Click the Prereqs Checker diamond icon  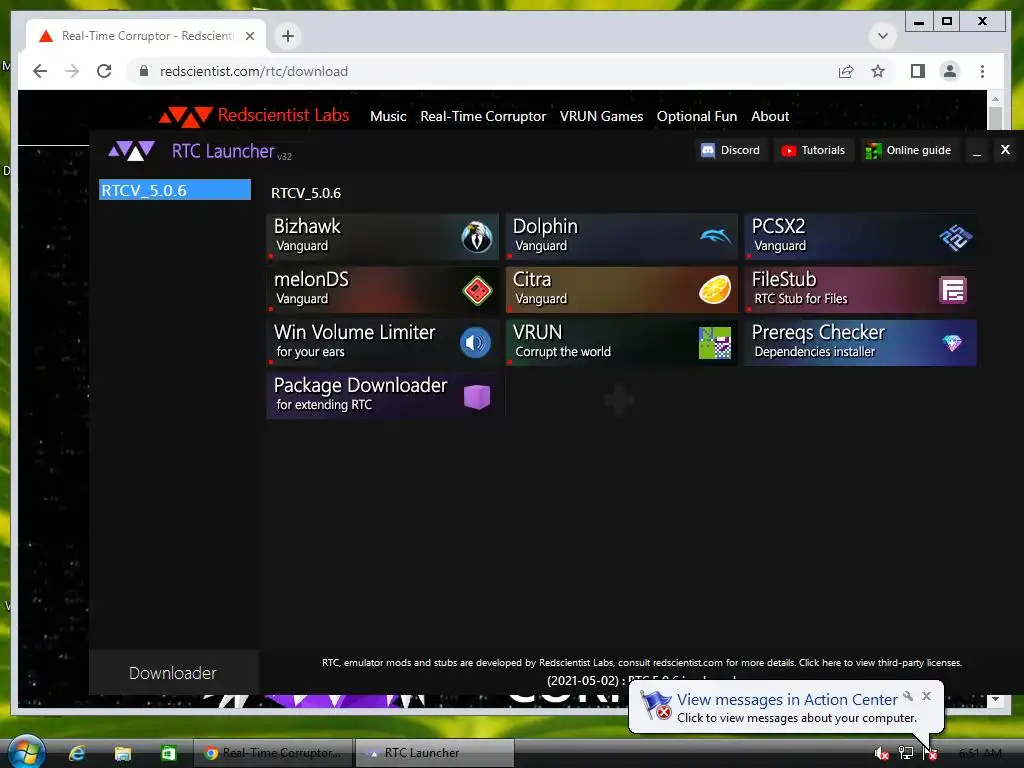(x=952, y=343)
